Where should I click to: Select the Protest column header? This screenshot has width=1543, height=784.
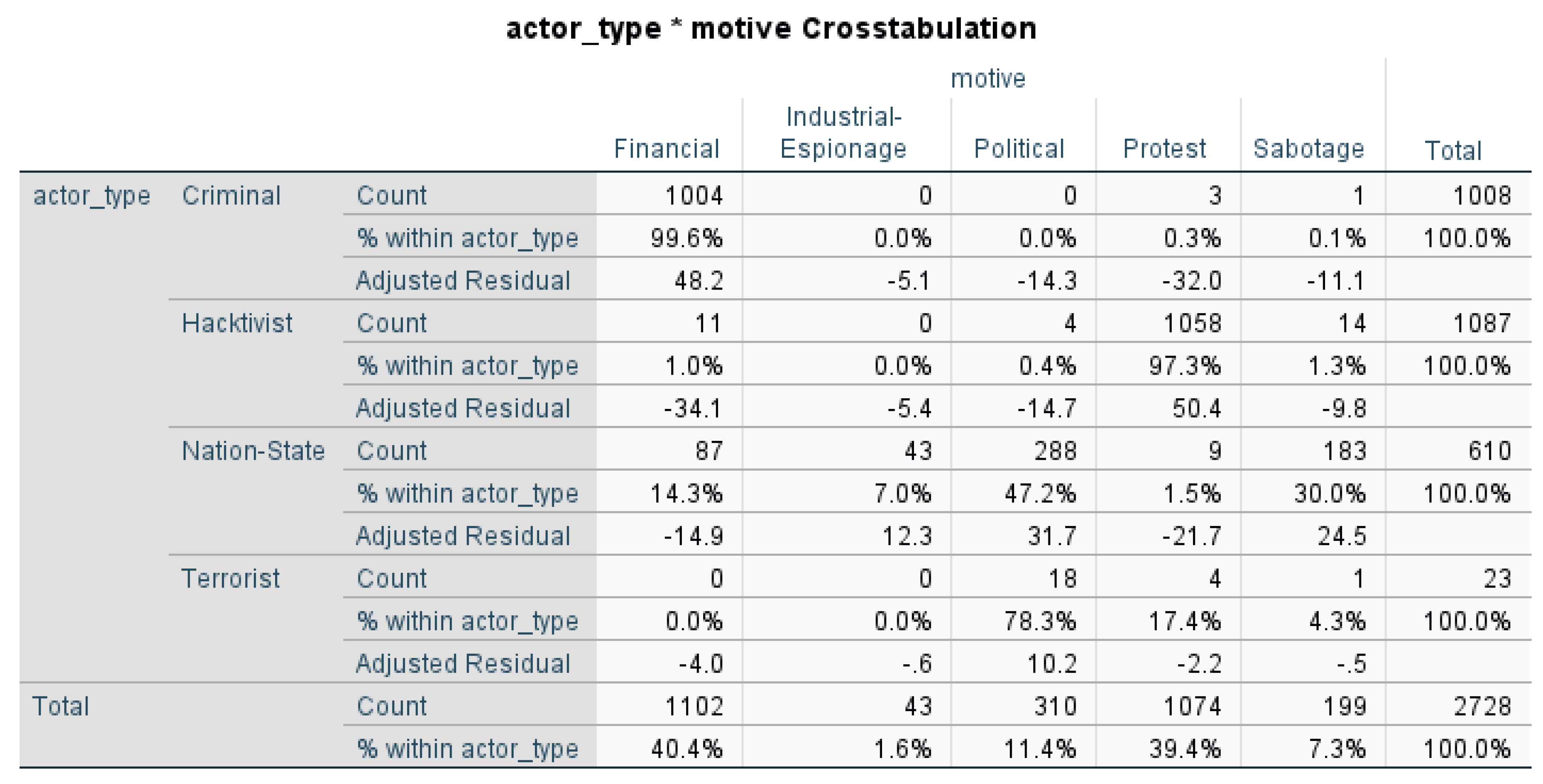pos(1164,149)
